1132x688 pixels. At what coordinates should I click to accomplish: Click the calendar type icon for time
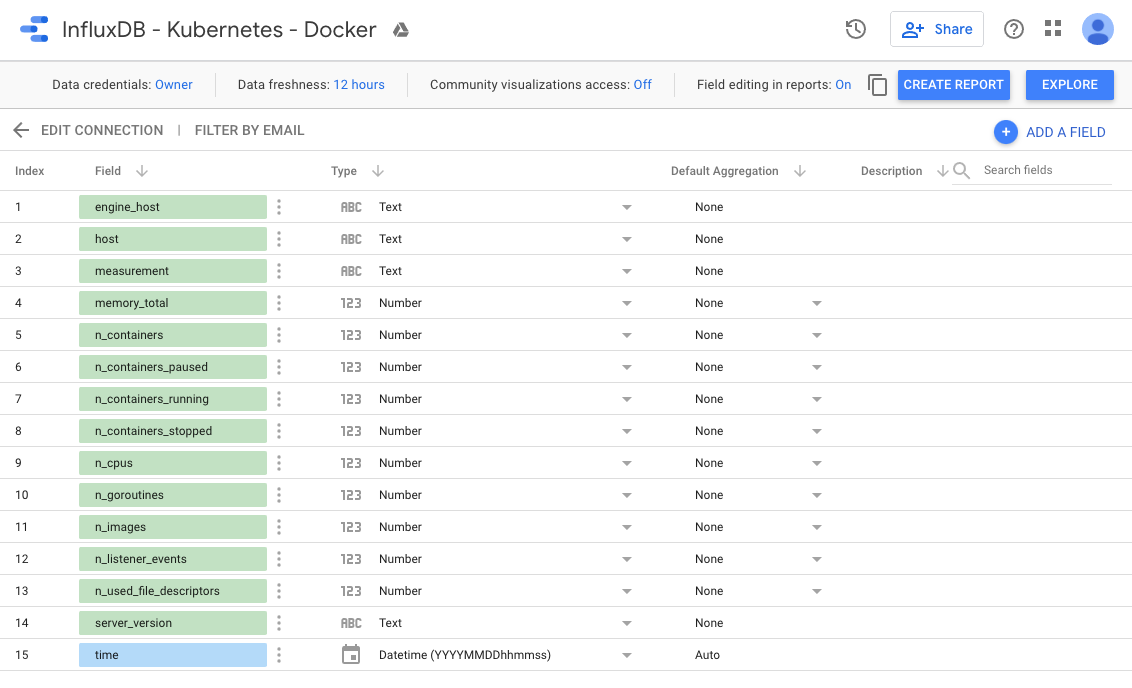[x=351, y=655]
